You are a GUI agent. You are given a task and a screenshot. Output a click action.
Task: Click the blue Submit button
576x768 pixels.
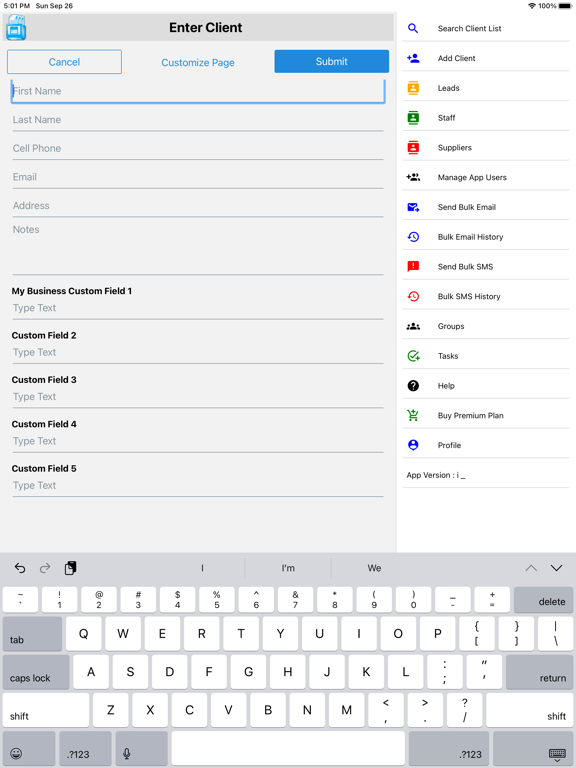click(332, 61)
